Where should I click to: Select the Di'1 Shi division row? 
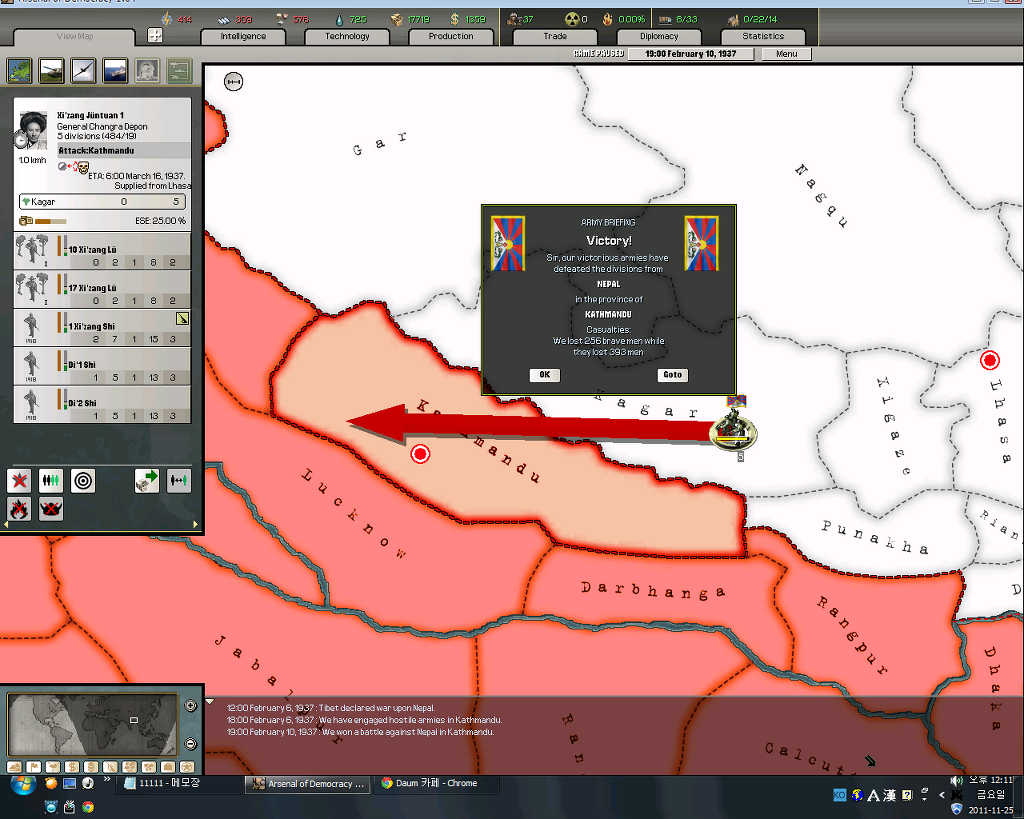(x=103, y=366)
